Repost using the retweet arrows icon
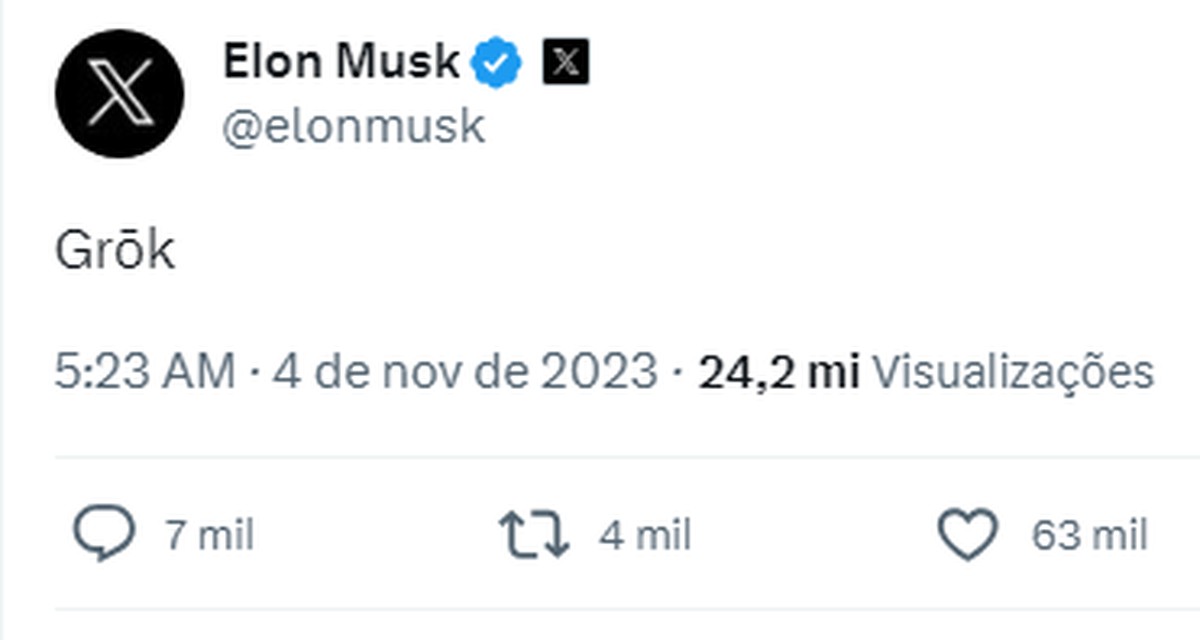Viewport: 1200px width, 640px height. coord(534,535)
